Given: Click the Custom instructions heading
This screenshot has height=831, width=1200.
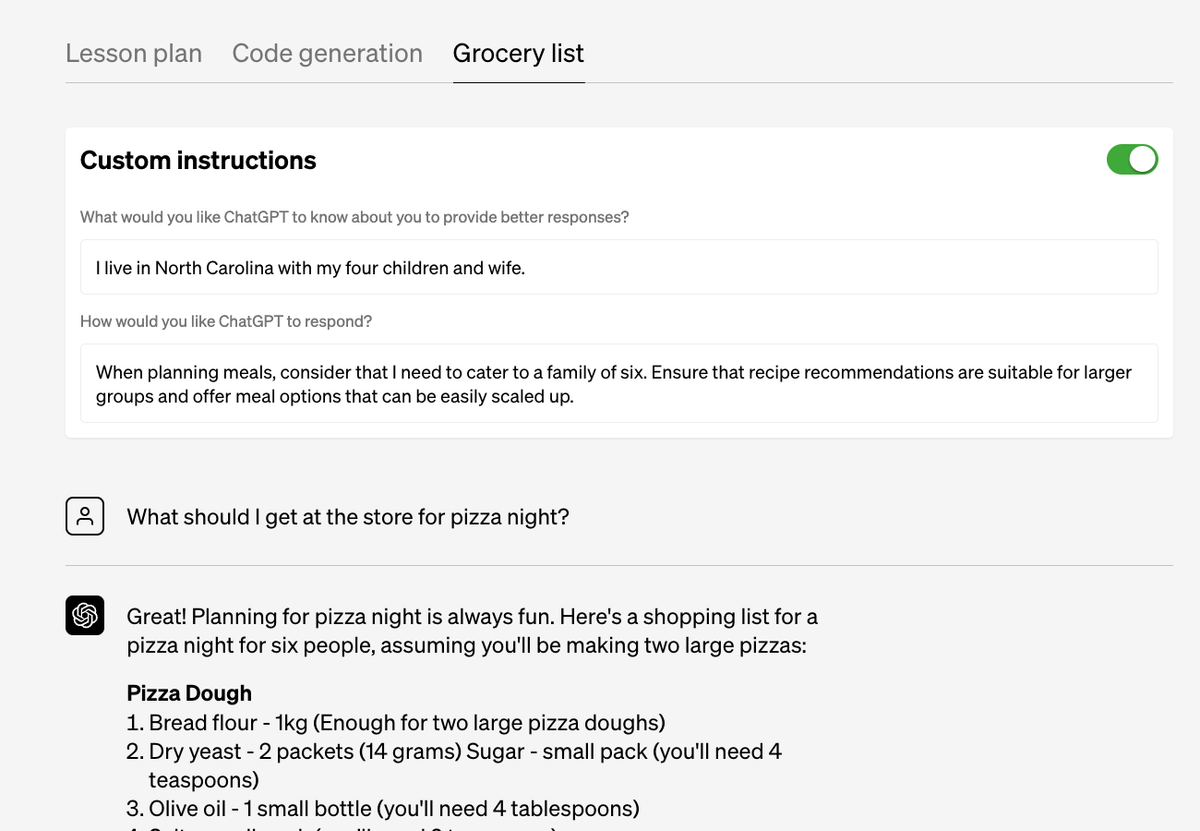Looking at the screenshot, I should (x=197, y=160).
